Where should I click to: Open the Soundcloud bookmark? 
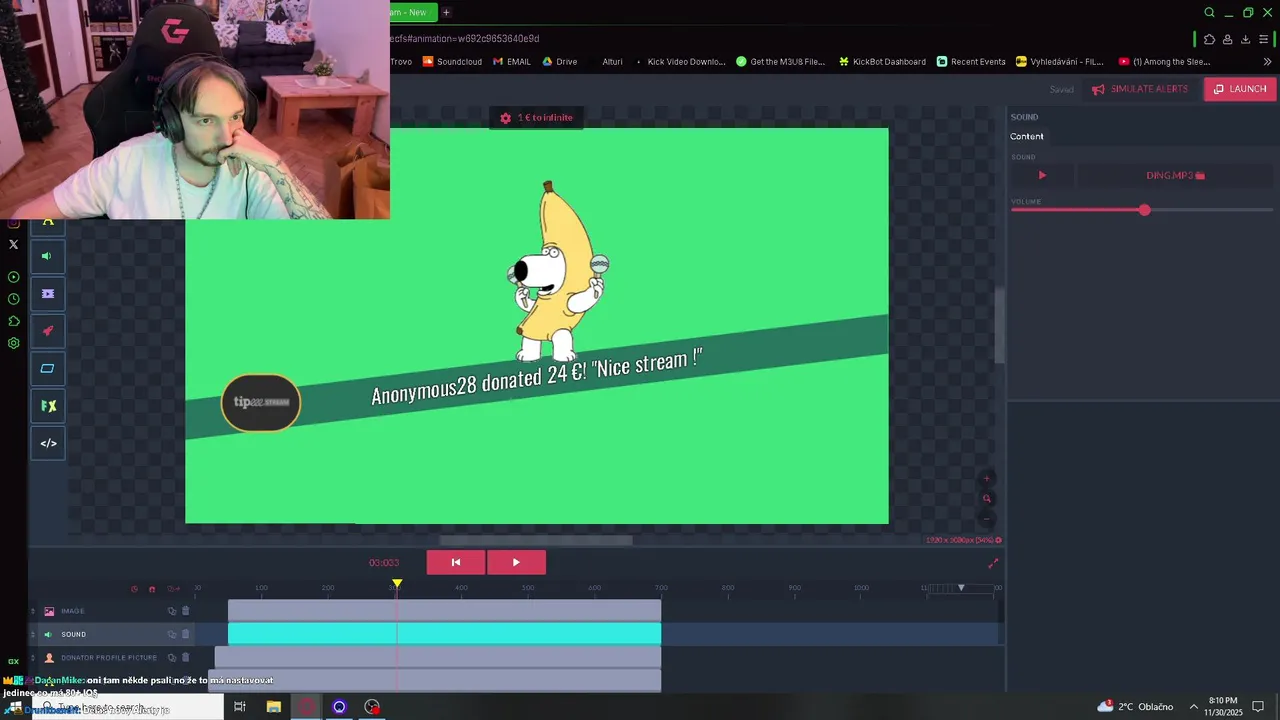pyautogui.click(x=452, y=61)
